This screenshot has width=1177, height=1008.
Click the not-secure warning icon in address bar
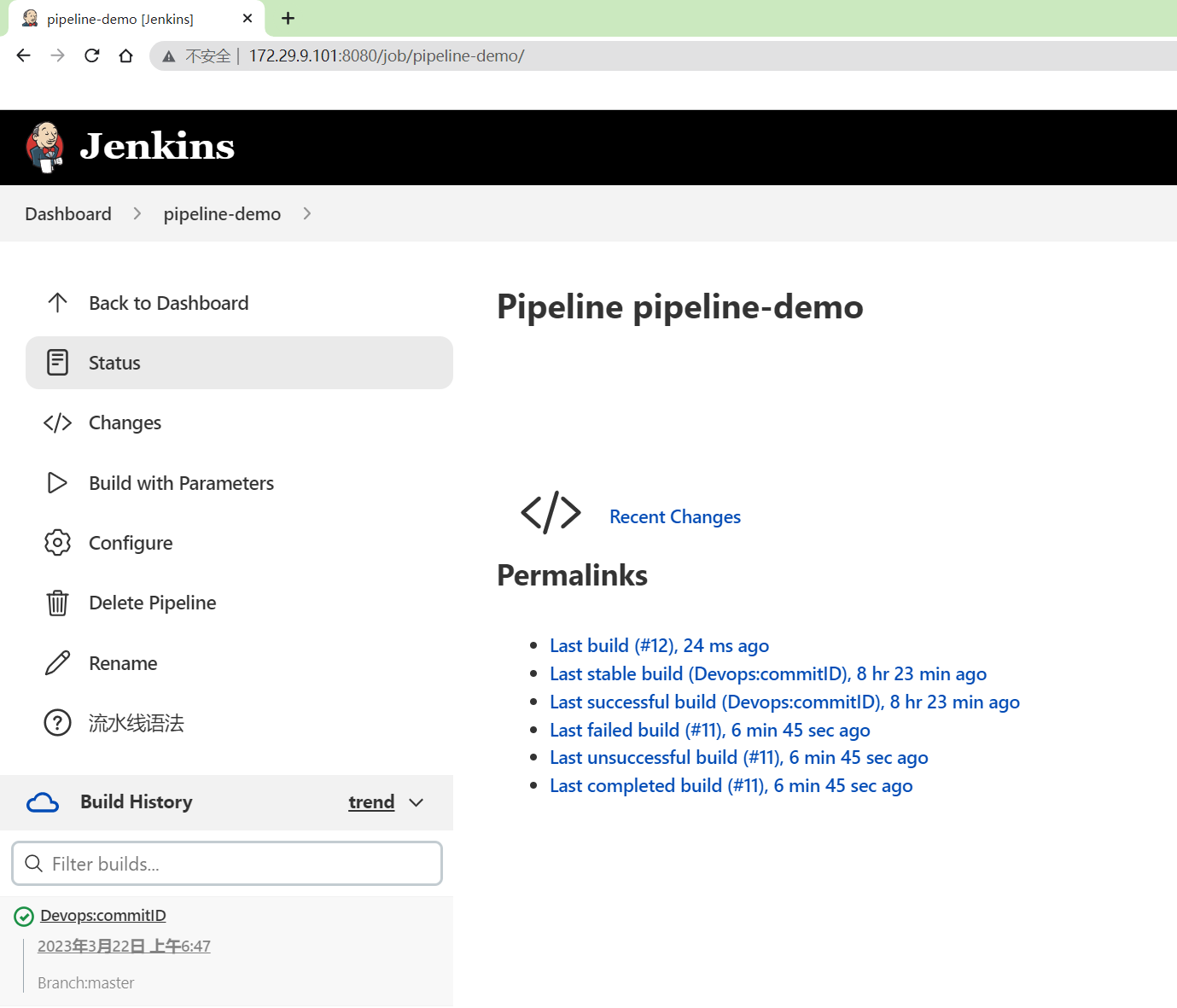(169, 56)
